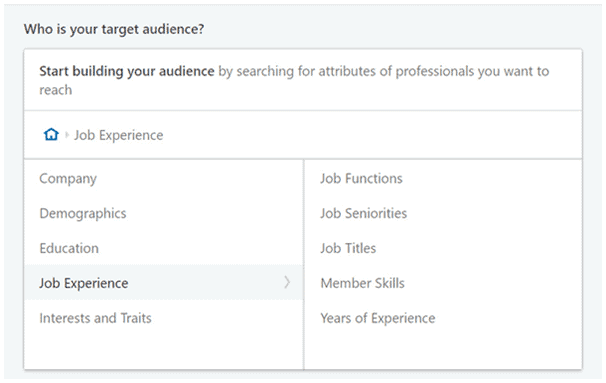Choose Job Functions attribute
The image size is (606, 383).
[443, 179]
